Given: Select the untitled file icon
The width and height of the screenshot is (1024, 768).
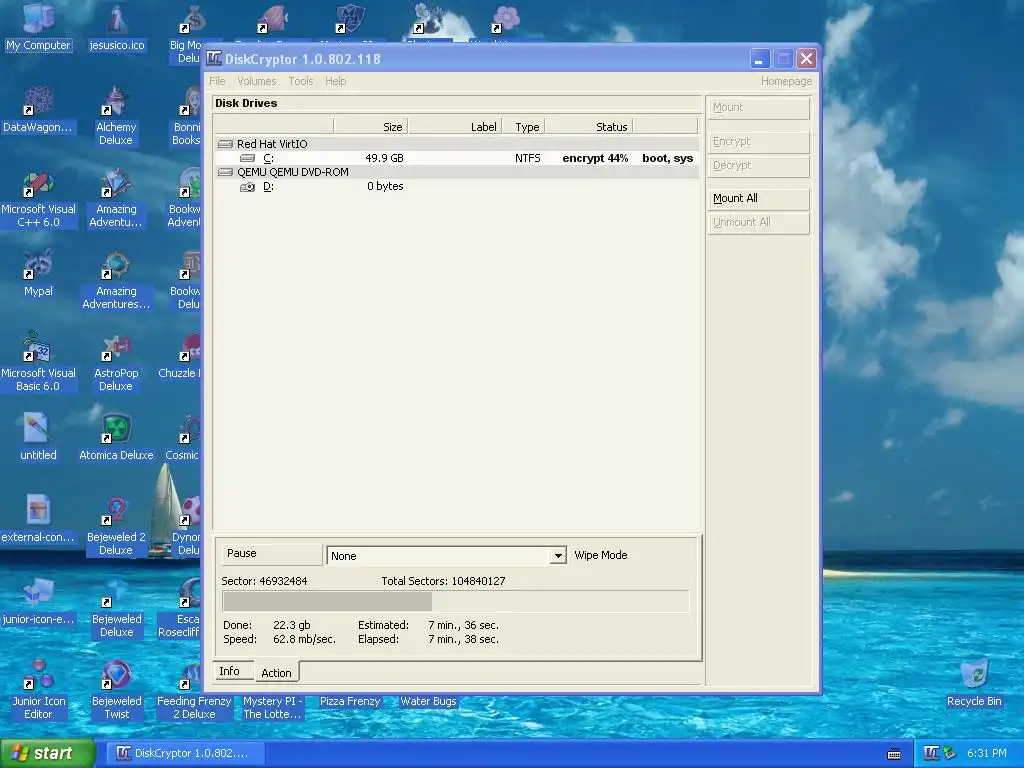Looking at the screenshot, I should click(38, 437).
